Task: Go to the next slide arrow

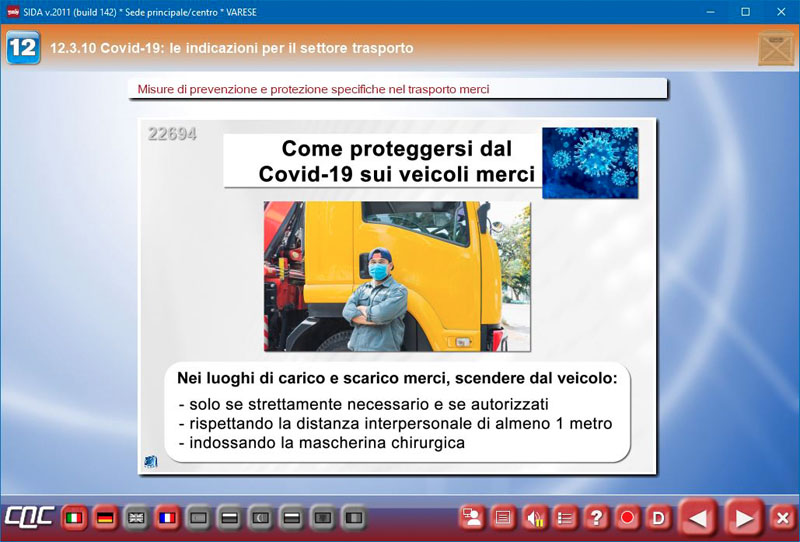Action: pos(744,518)
